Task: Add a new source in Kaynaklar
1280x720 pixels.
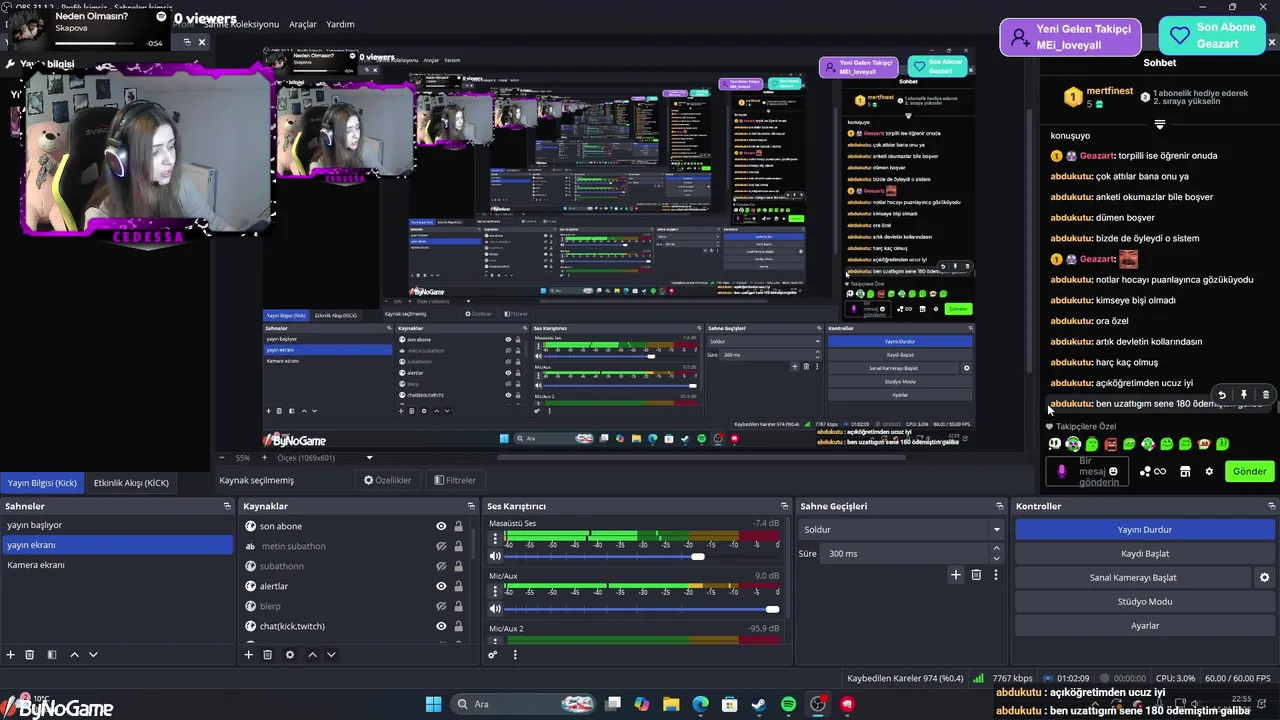Action: tap(248, 655)
